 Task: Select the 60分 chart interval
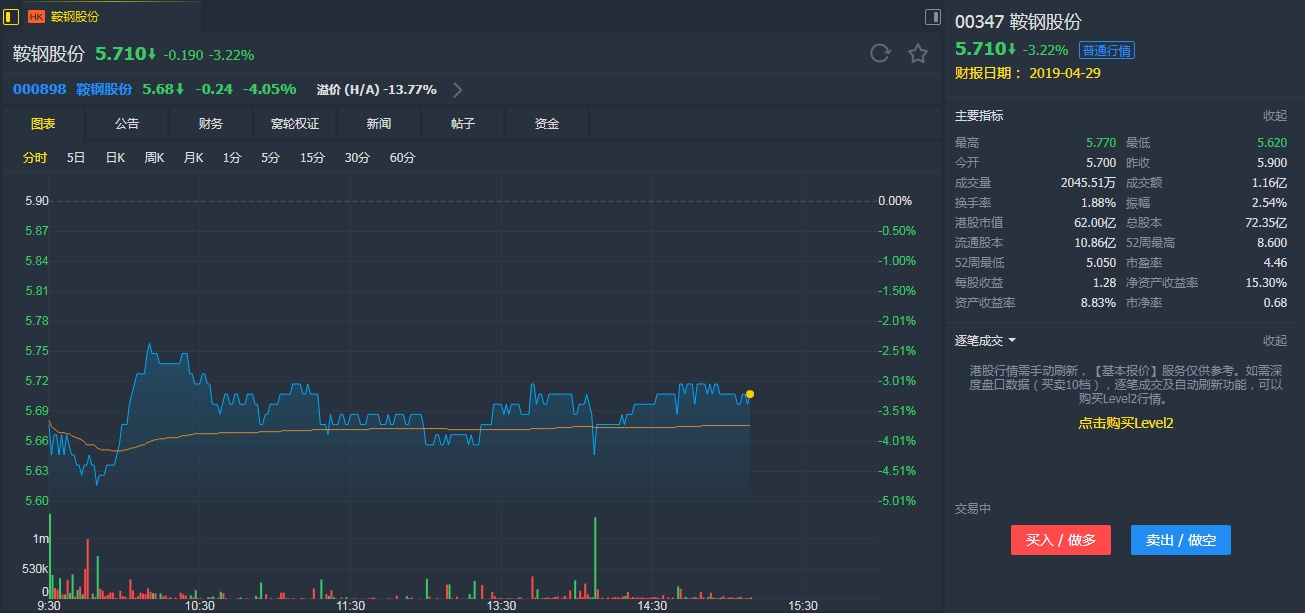pyautogui.click(x=402, y=158)
